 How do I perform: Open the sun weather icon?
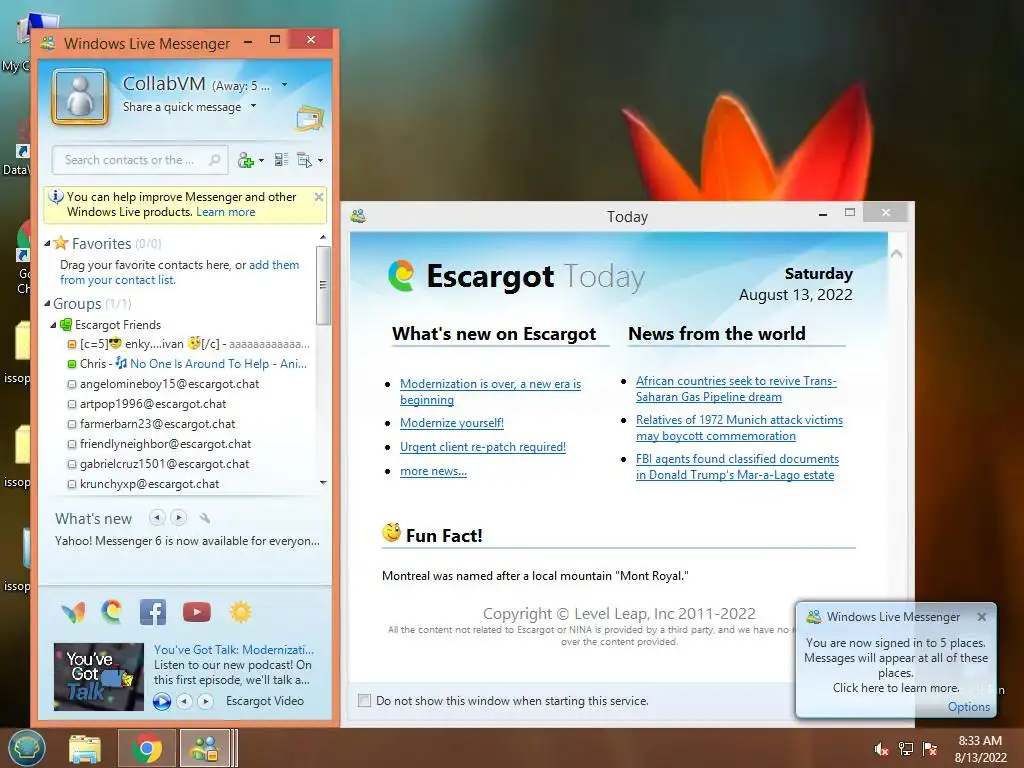240,612
